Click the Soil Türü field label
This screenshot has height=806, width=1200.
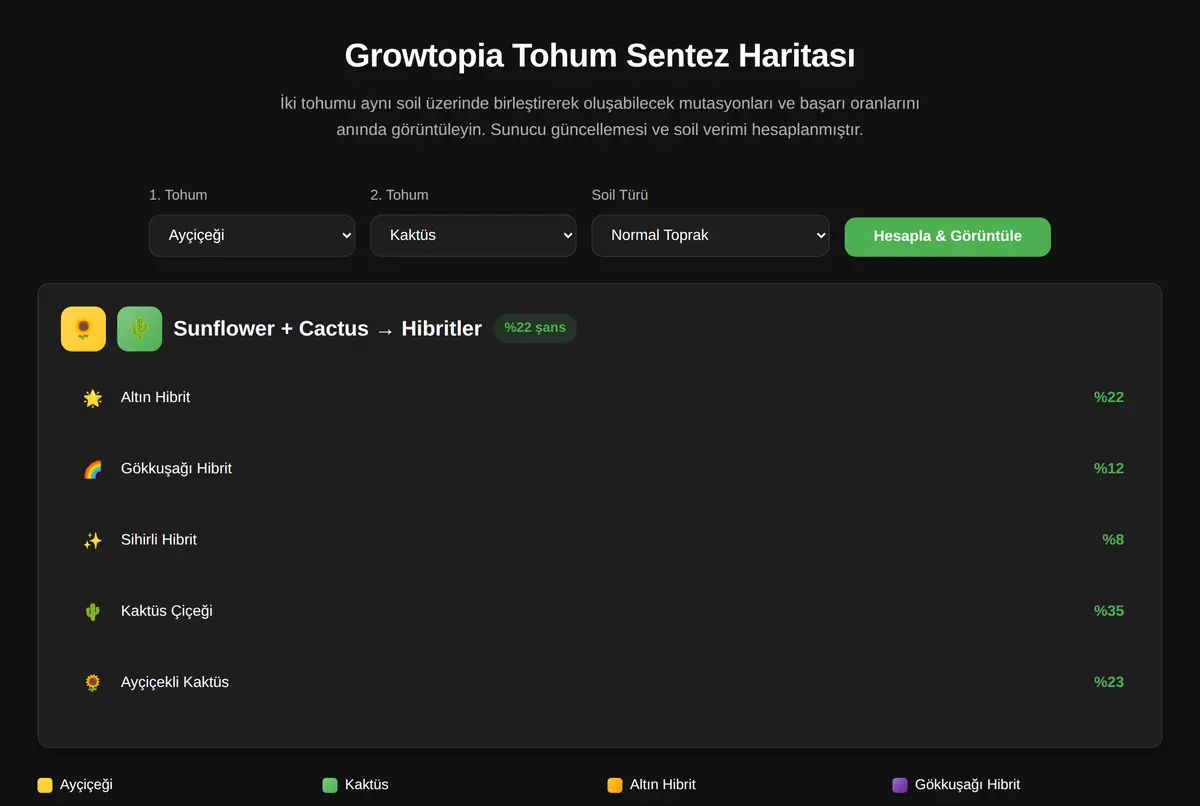[620, 195]
